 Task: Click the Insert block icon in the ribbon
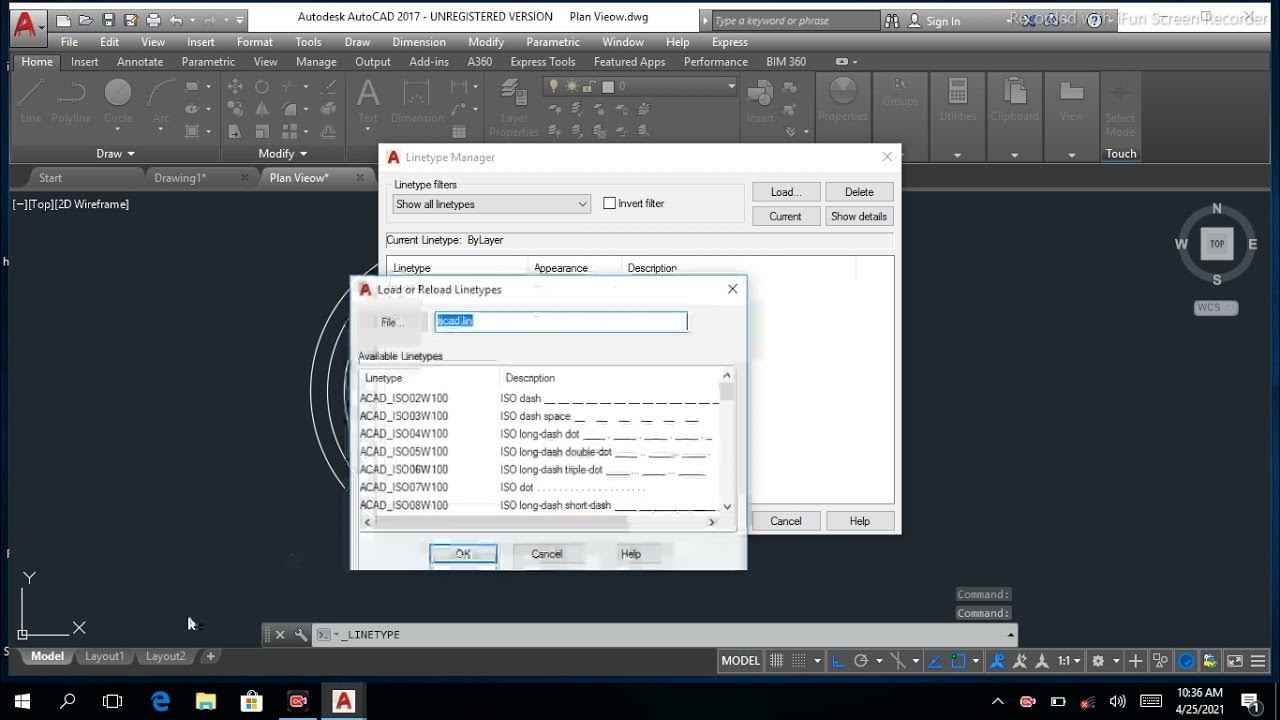point(760,101)
